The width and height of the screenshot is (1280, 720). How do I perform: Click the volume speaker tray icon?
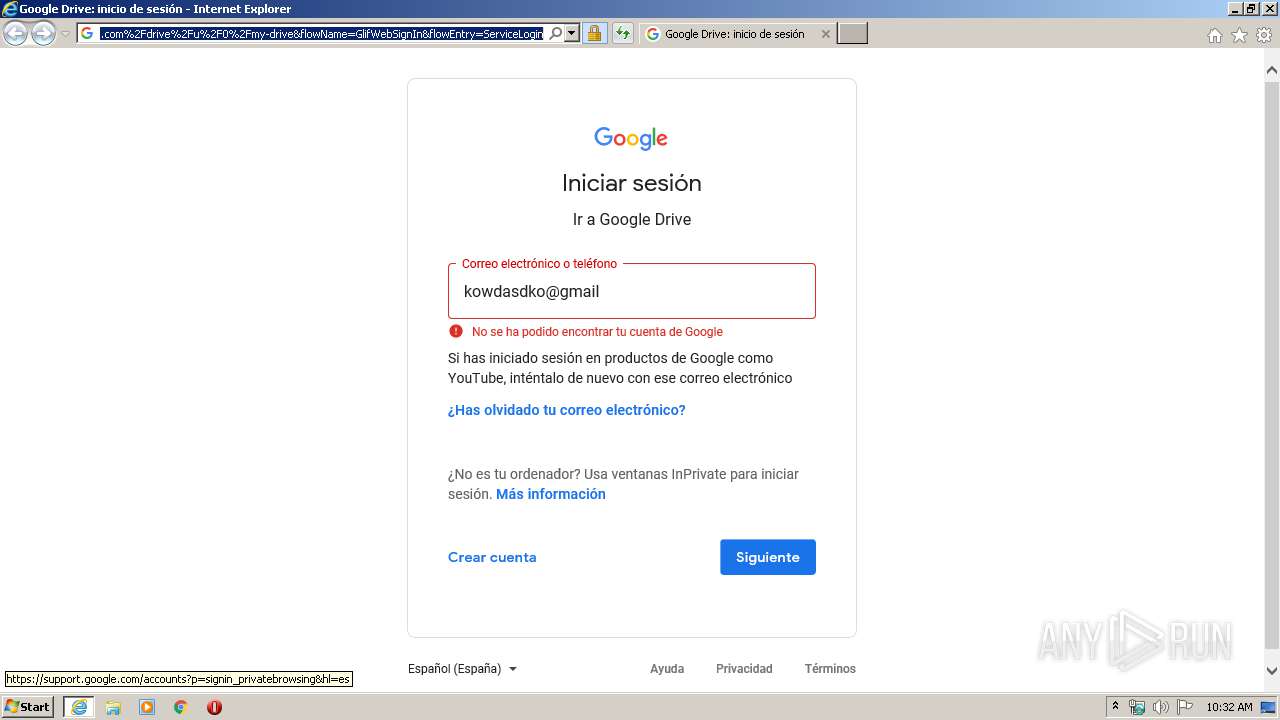click(1160, 707)
